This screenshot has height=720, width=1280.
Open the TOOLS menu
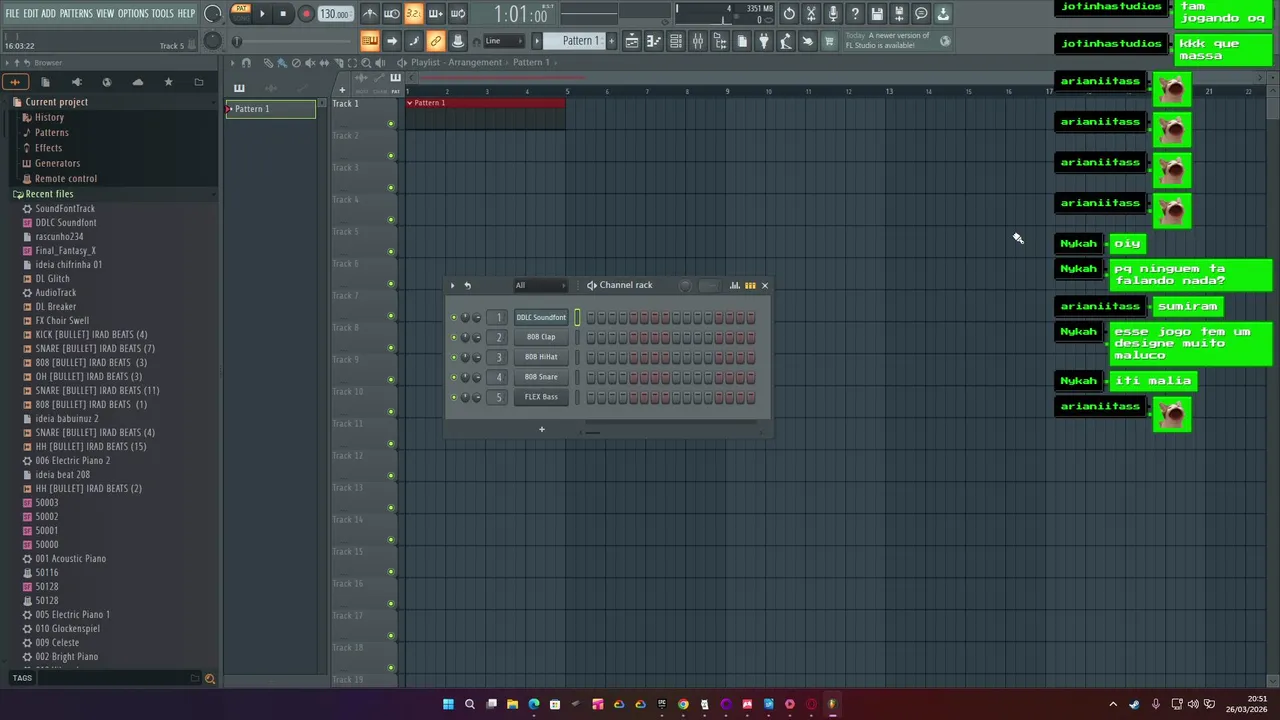[163, 13]
